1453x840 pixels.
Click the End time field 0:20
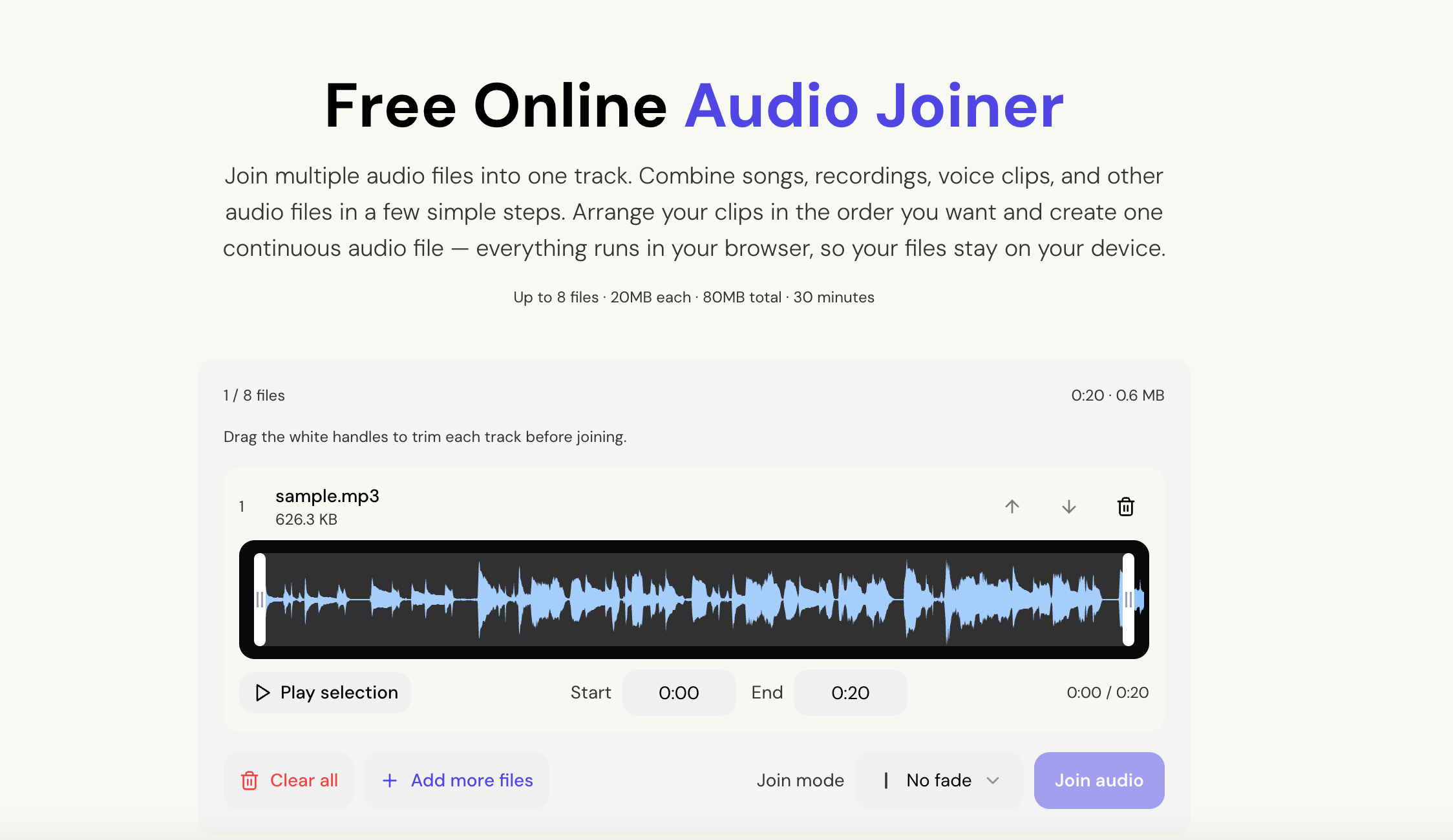click(851, 693)
